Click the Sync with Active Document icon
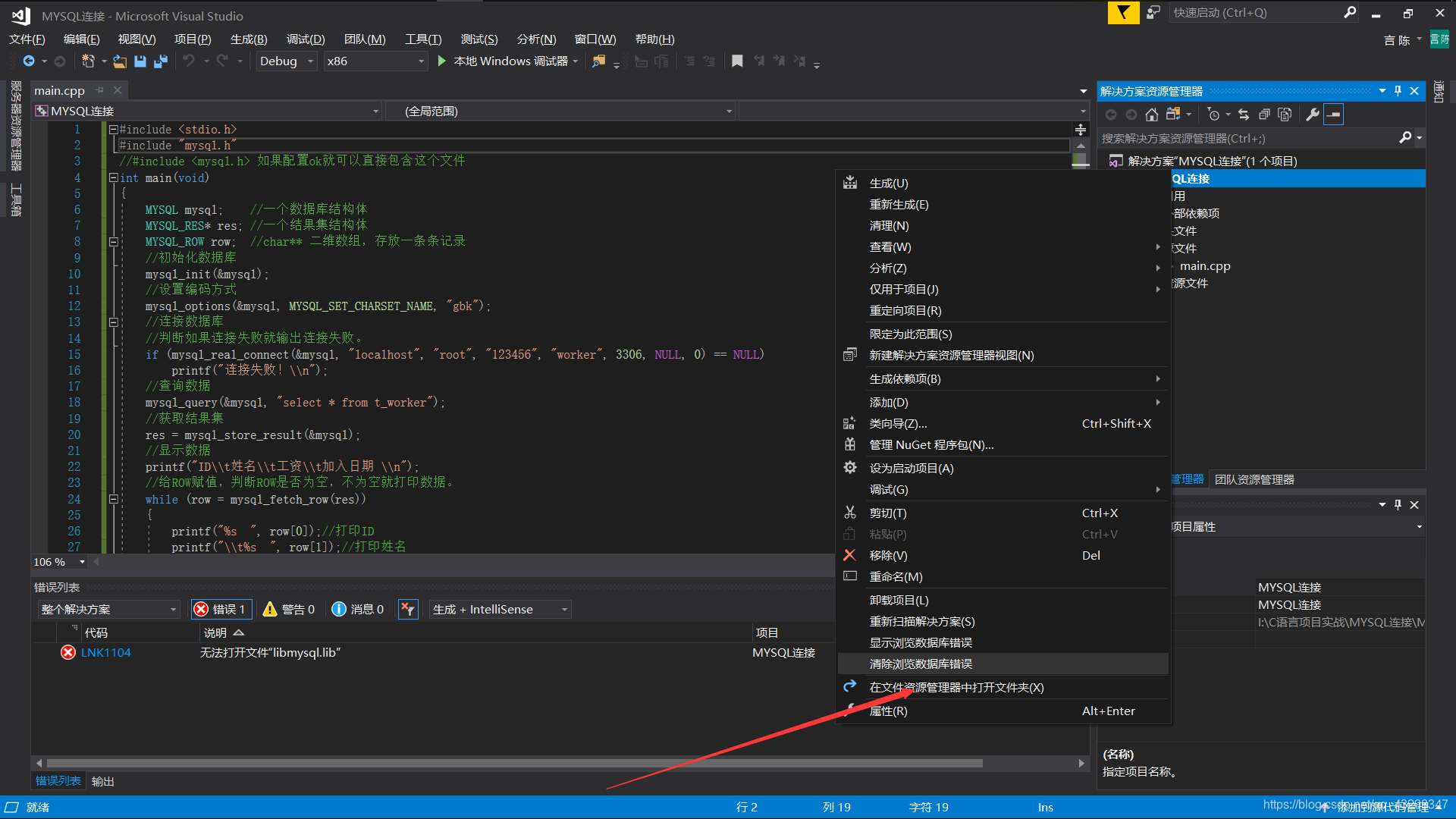This screenshot has width=1456, height=819. click(x=1244, y=115)
